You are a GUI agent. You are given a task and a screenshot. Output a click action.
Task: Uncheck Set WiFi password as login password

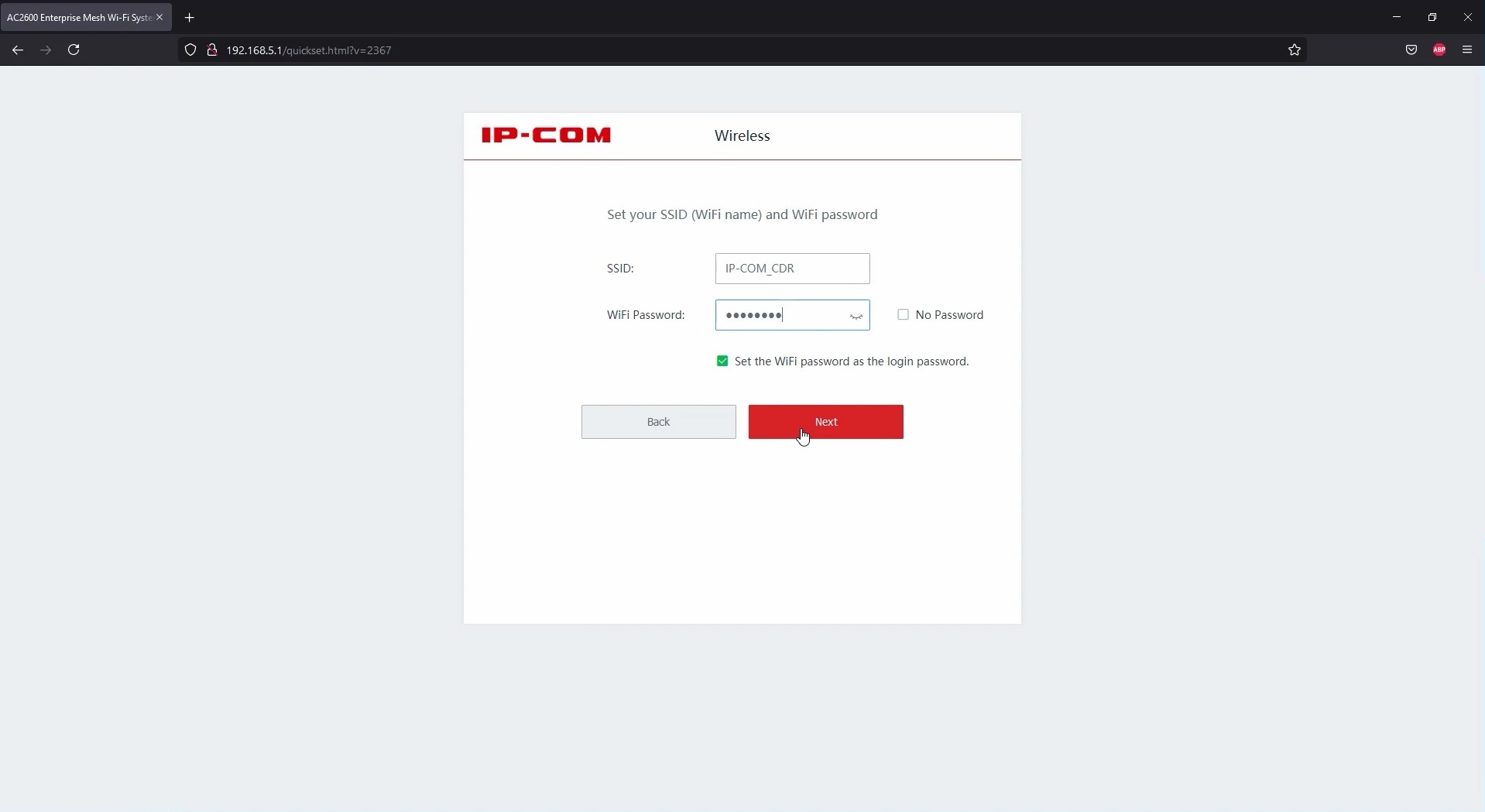click(722, 361)
